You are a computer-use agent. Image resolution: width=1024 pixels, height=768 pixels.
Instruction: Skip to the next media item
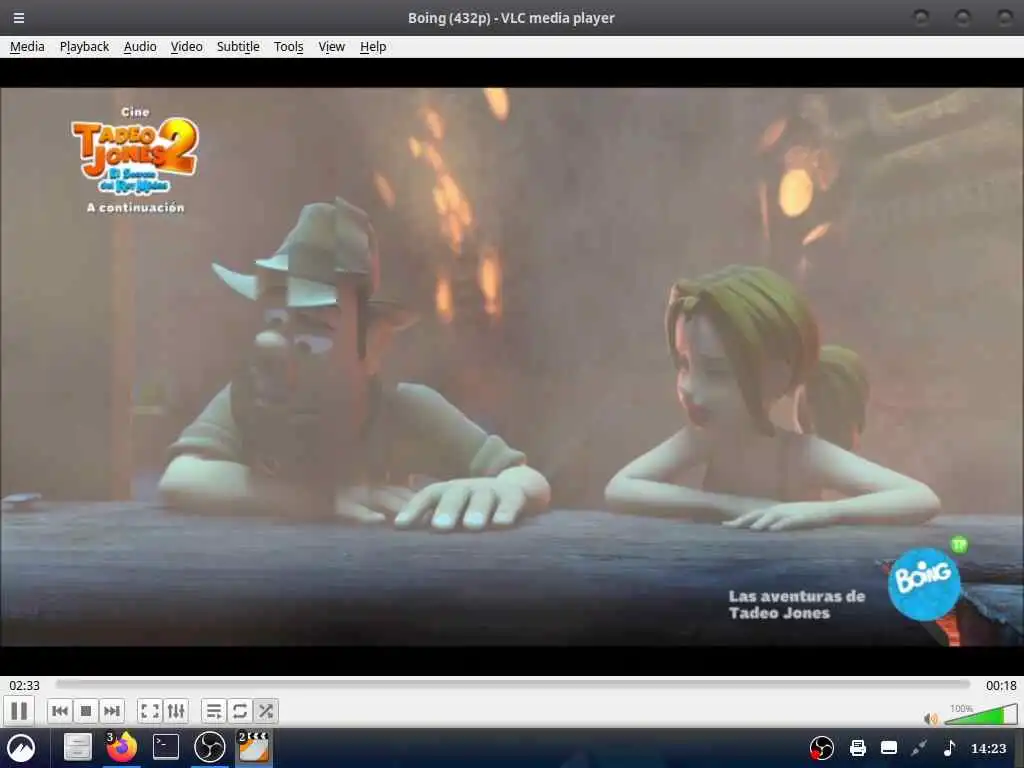tap(112, 711)
